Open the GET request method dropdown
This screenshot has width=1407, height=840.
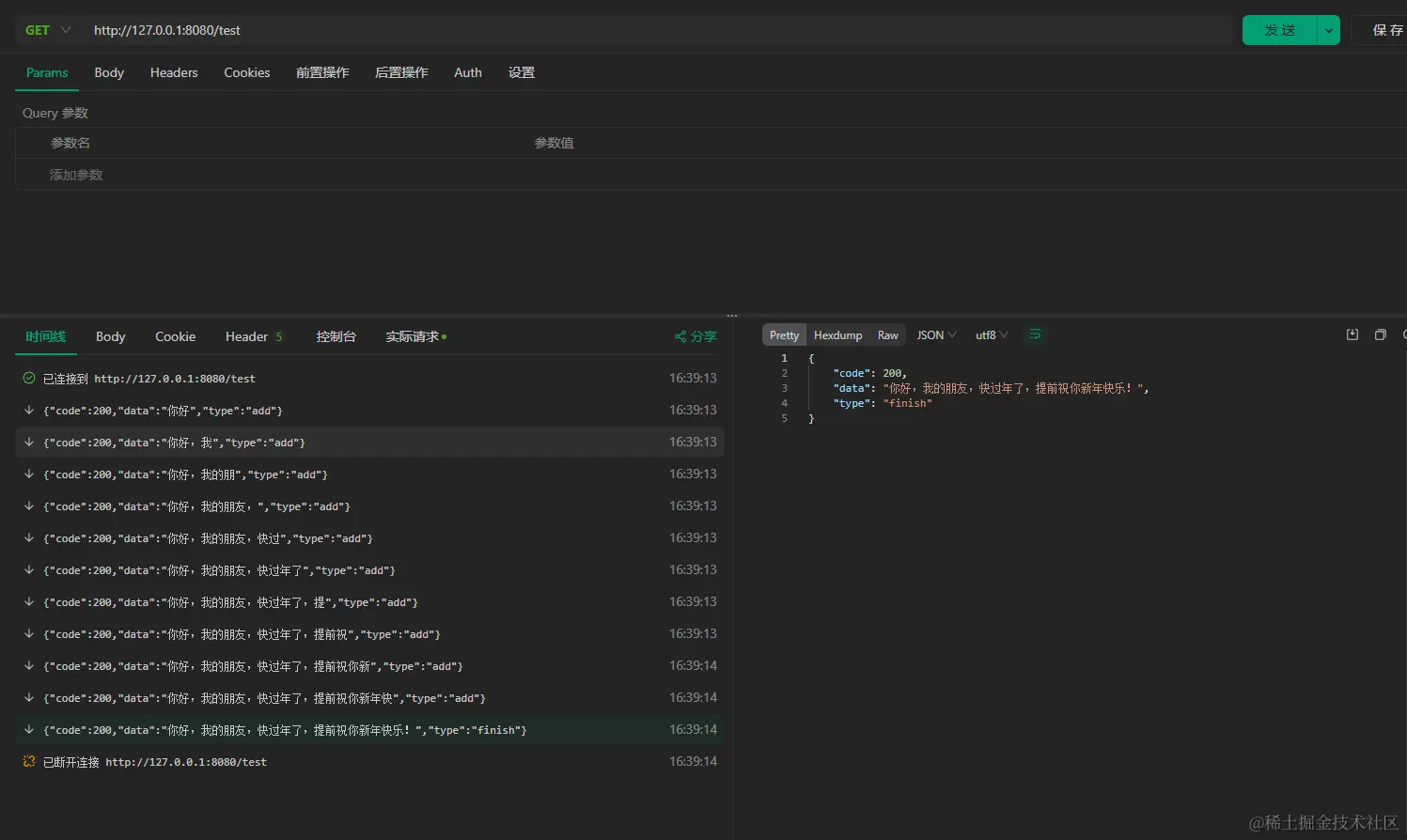point(45,29)
